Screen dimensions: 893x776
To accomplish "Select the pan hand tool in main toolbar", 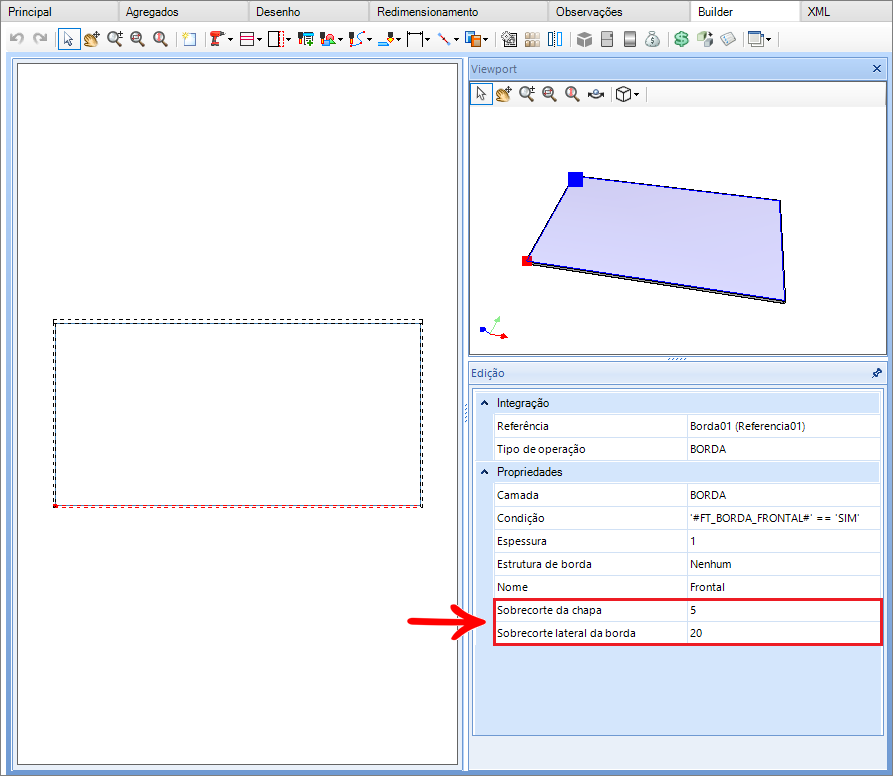I will point(92,40).
